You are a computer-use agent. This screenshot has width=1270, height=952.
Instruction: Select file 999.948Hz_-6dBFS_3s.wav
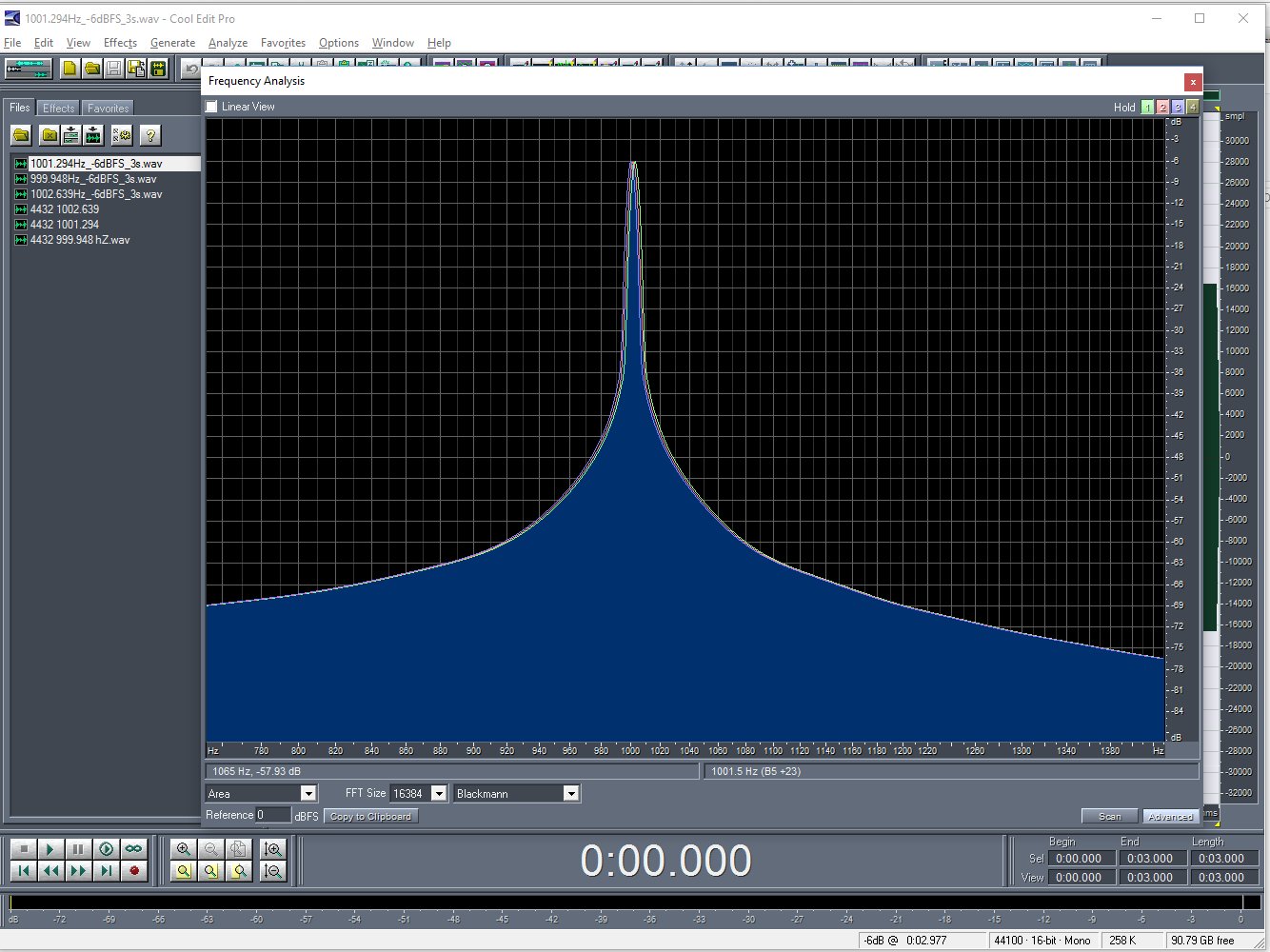point(93,179)
